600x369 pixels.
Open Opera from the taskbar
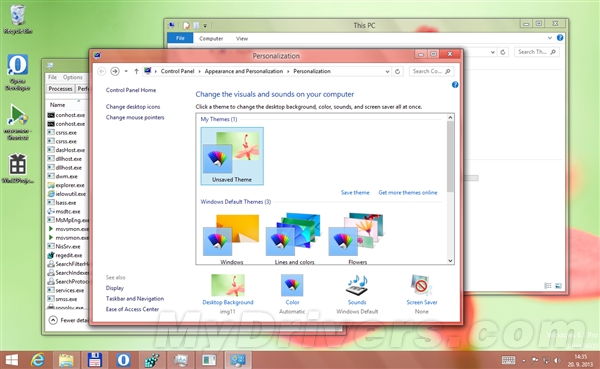click(x=123, y=360)
